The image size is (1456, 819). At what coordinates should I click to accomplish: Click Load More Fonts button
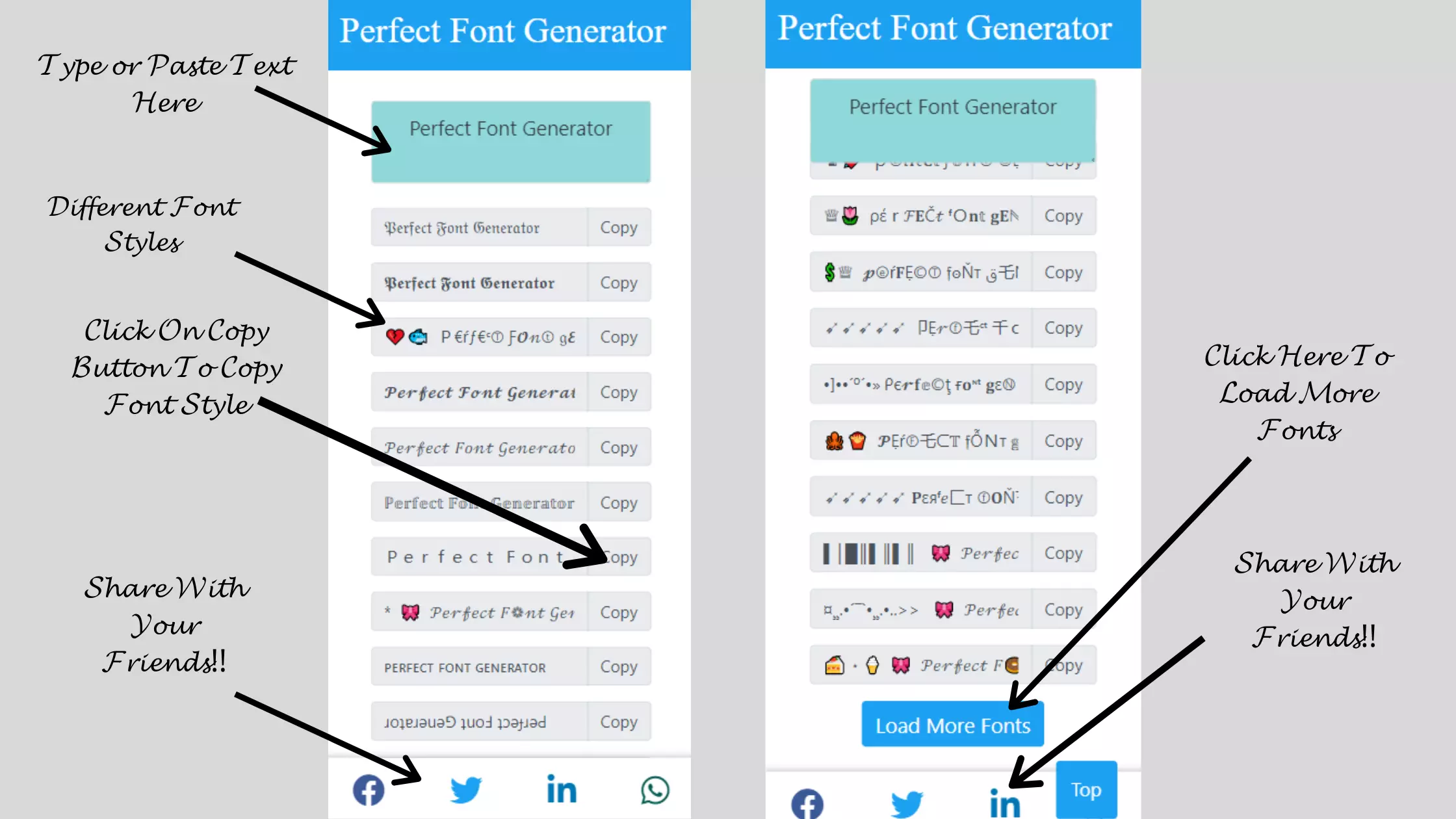pos(953,725)
